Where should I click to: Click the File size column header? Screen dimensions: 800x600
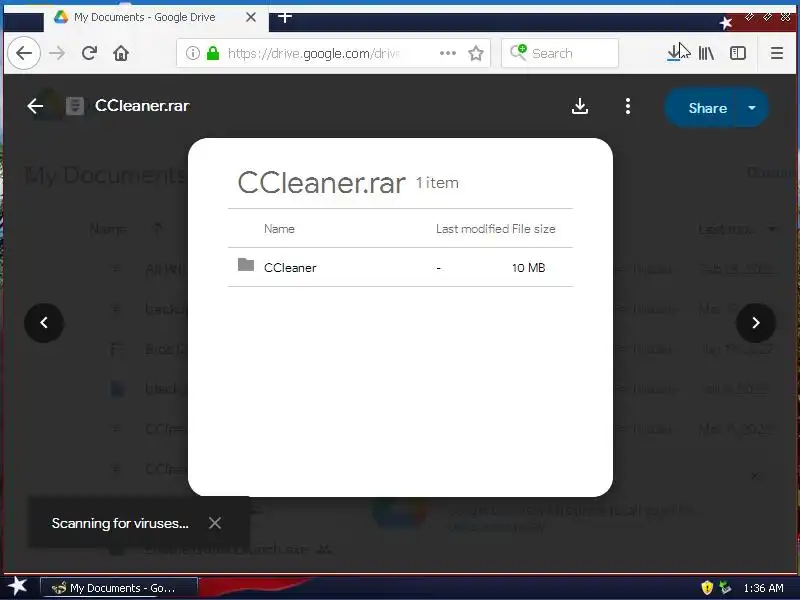tap(534, 229)
